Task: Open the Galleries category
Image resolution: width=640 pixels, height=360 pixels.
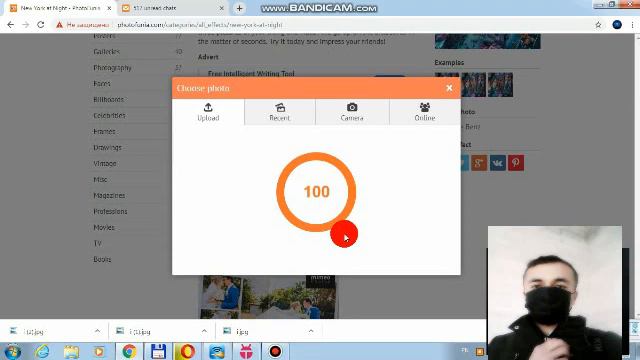Action: tap(107, 52)
